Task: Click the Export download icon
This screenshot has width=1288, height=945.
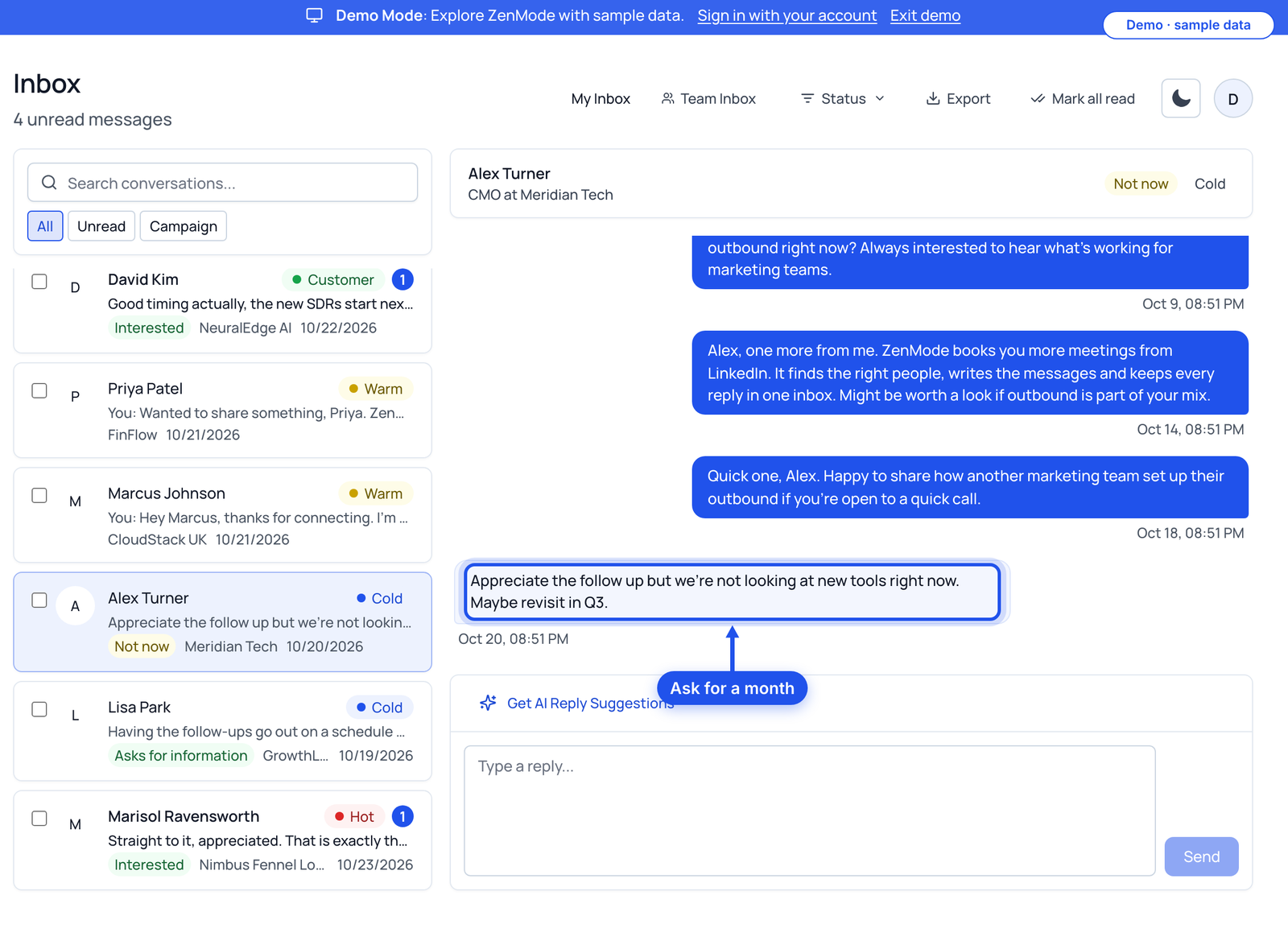Action: [933, 98]
